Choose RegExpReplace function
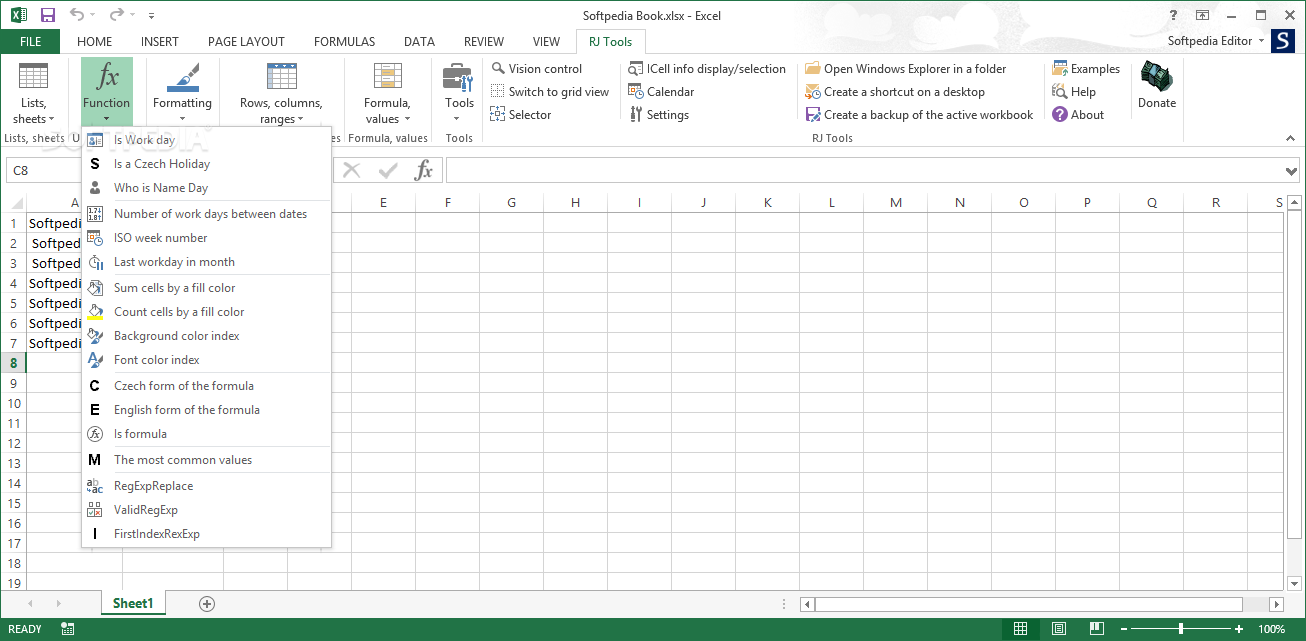This screenshot has width=1306, height=641. (206, 486)
